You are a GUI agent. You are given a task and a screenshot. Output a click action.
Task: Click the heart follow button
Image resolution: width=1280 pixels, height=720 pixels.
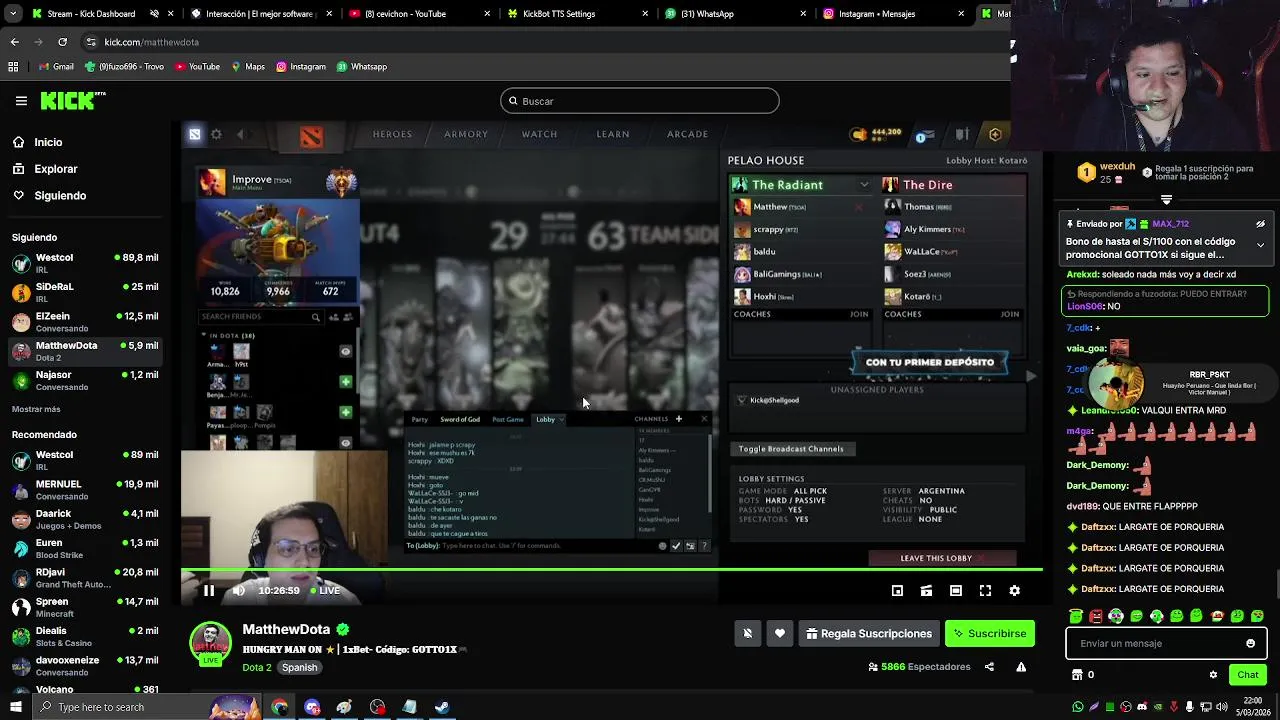click(x=780, y=633)
